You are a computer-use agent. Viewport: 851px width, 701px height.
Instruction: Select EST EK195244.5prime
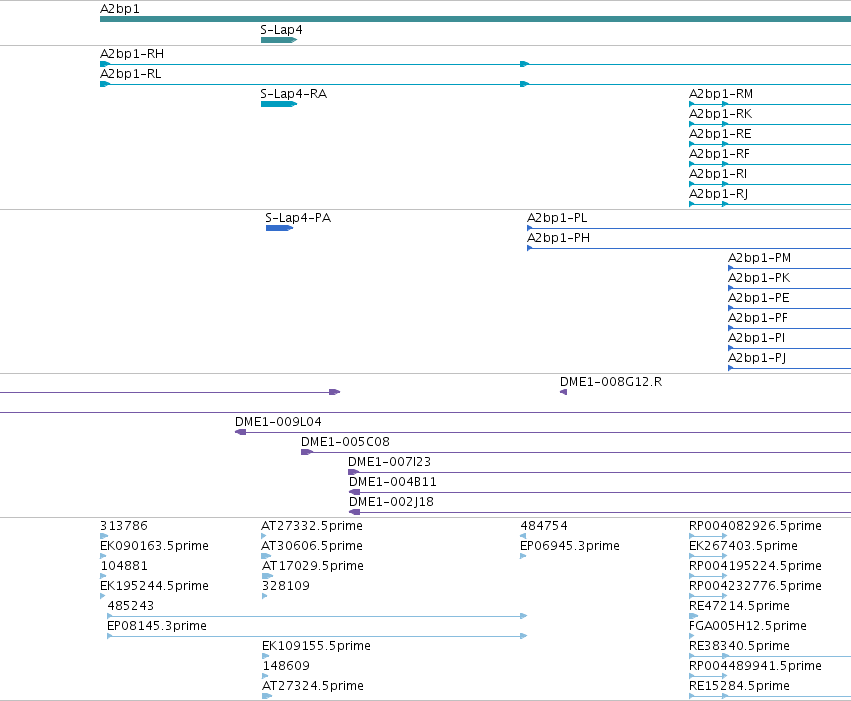click(x=155, y=587)
